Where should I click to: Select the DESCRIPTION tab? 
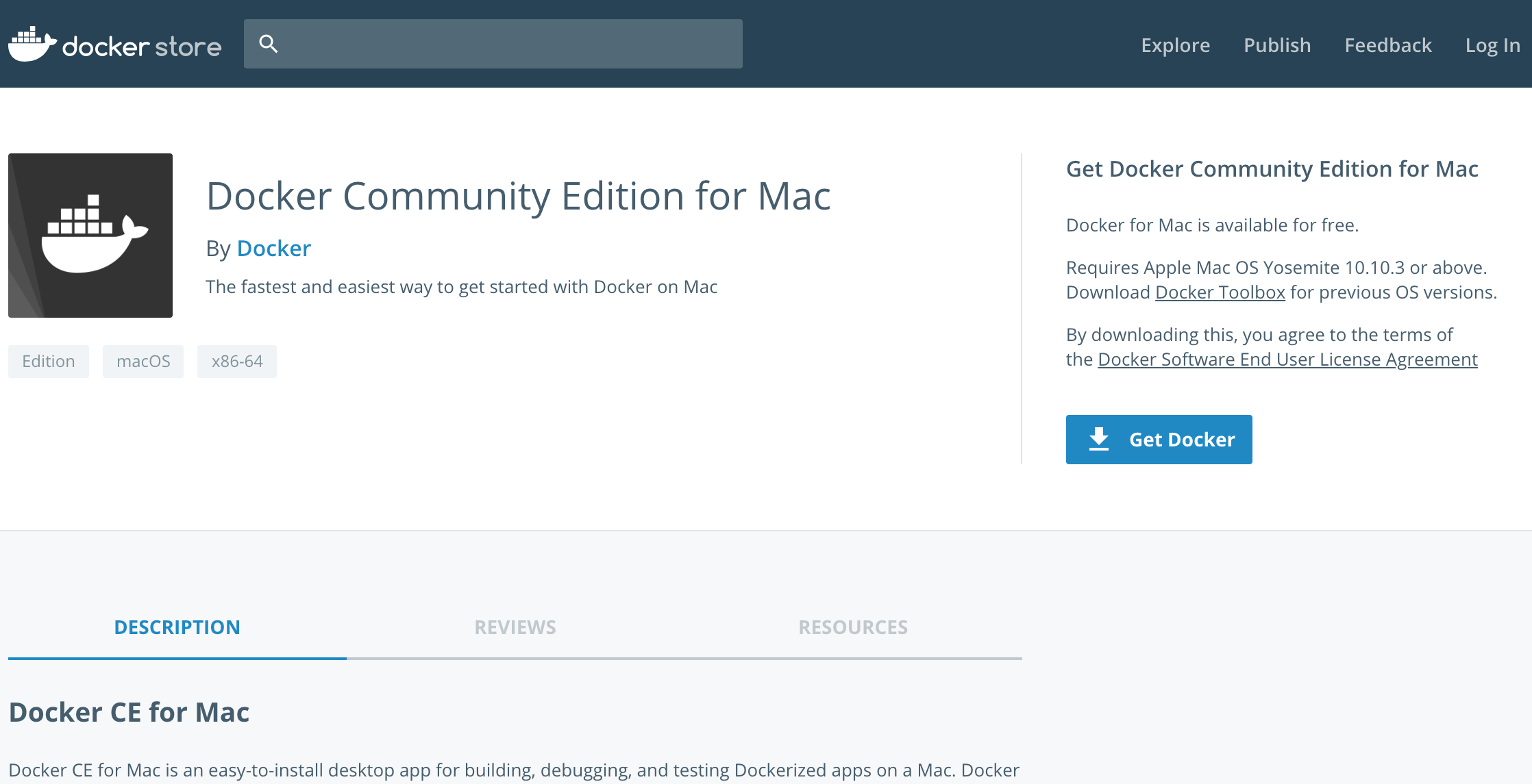[177, 627]
